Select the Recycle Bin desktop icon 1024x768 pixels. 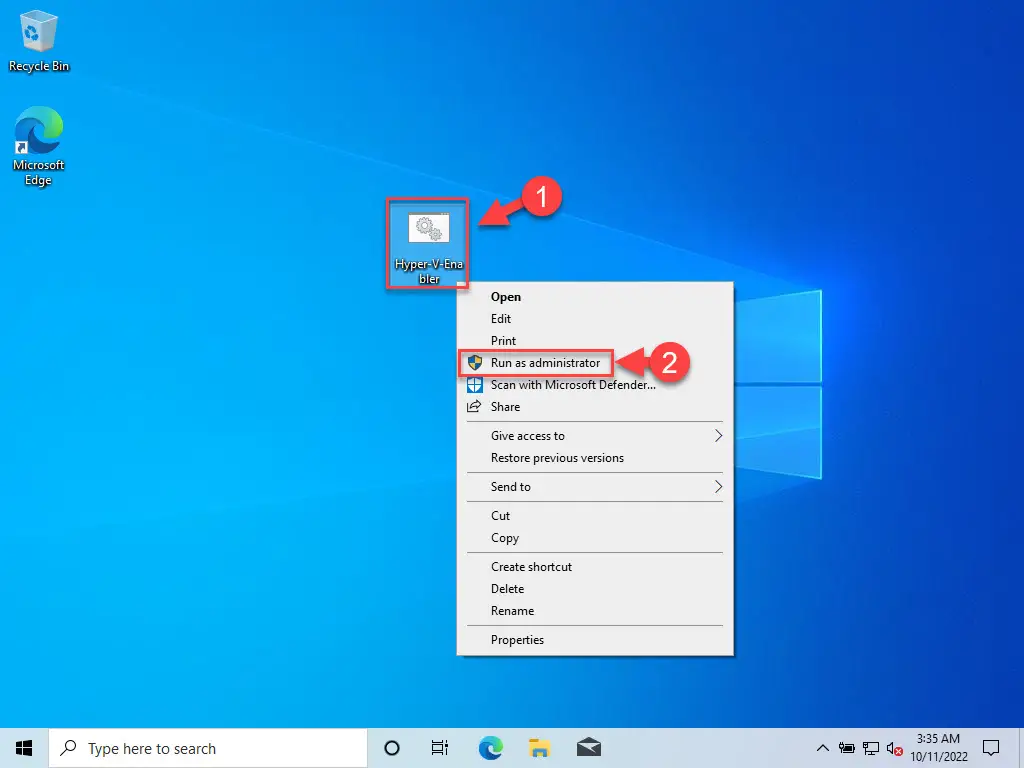coord(38,41)
